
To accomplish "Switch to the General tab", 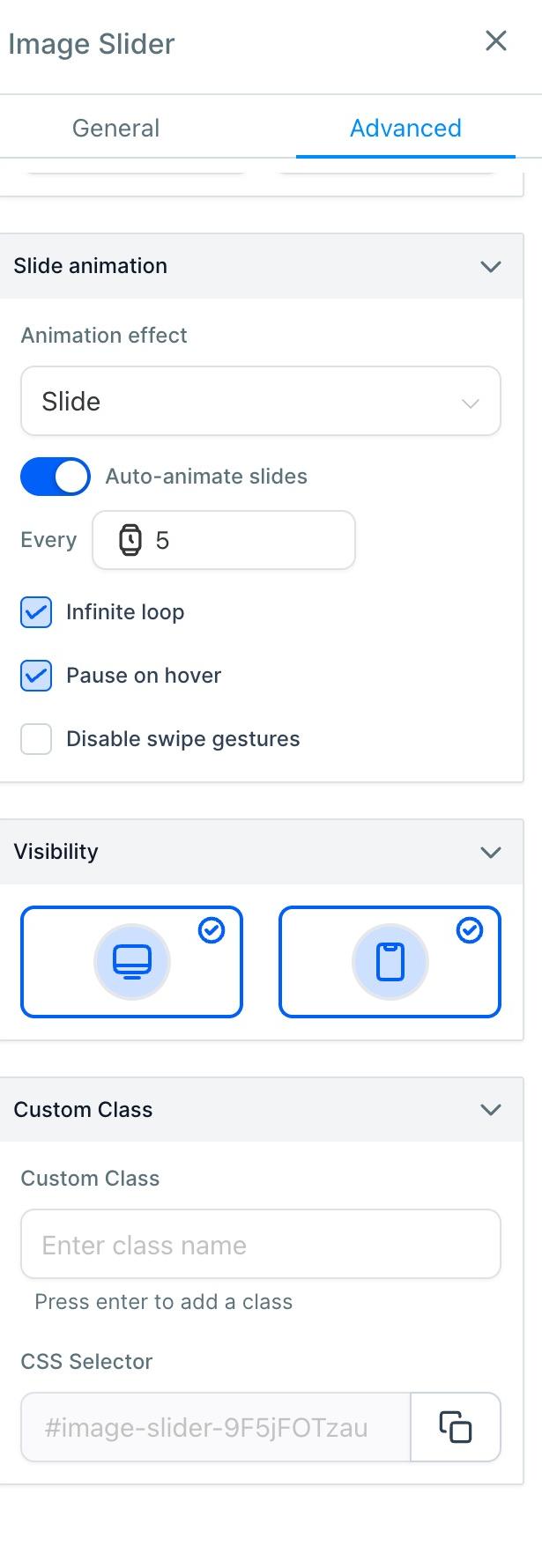I will click(x=115, y=128).
